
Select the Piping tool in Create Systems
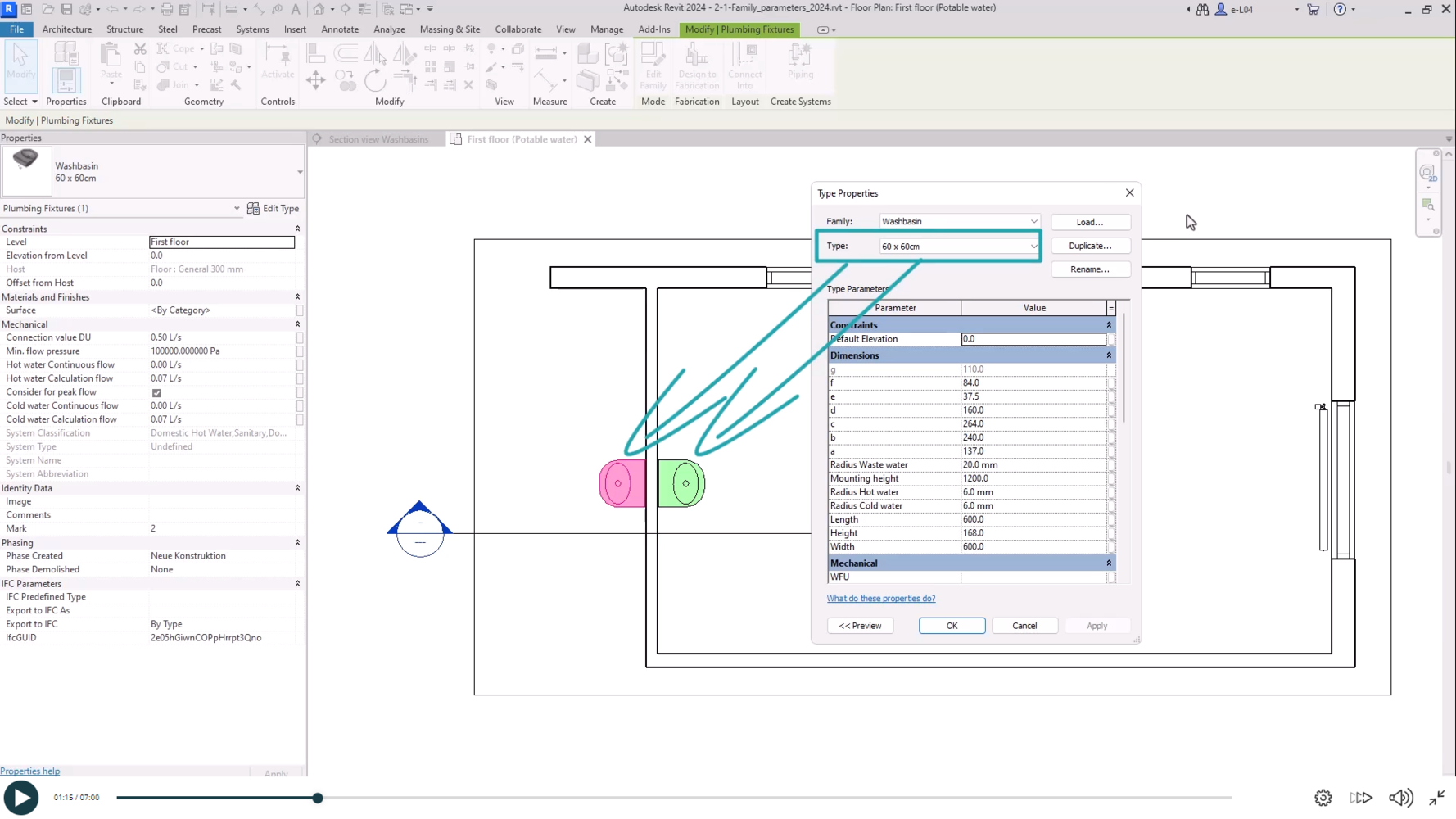(x=800, y=62)
